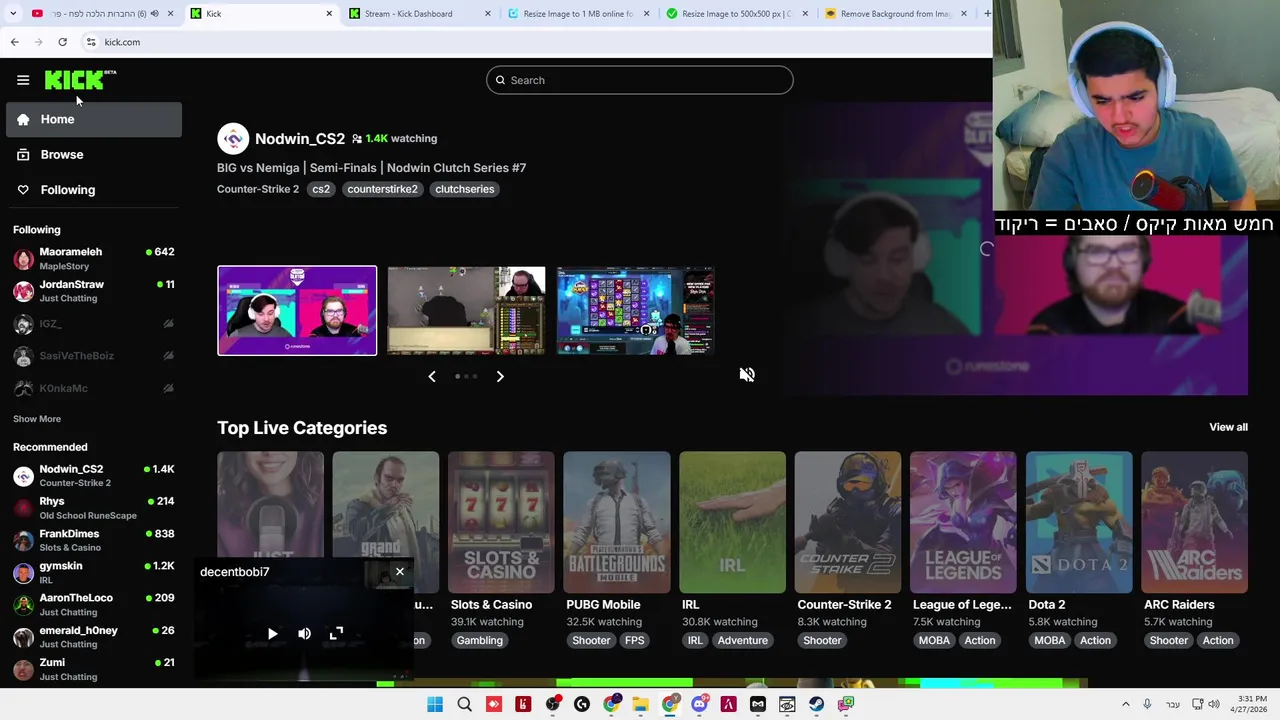Select the Old School RuneScape carousel thumbnail
The image size is (1280, 720).
click(x=466, y=310)
